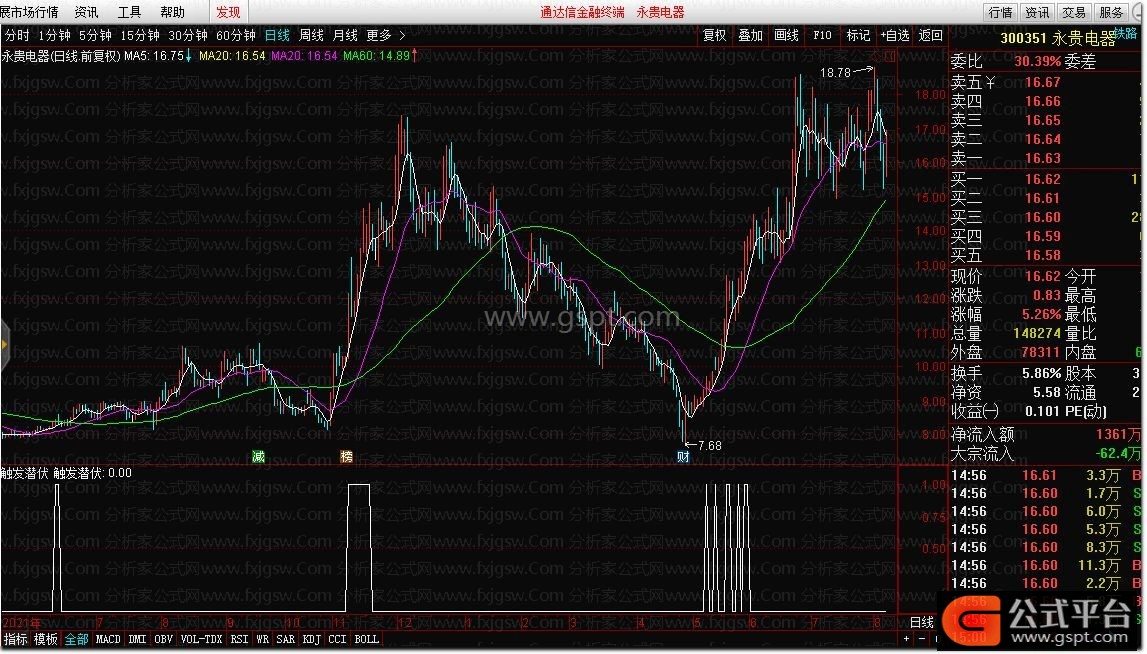Click the 触发潜伏 sub-indicator label
1147x654 pixels.
point(25,473)
